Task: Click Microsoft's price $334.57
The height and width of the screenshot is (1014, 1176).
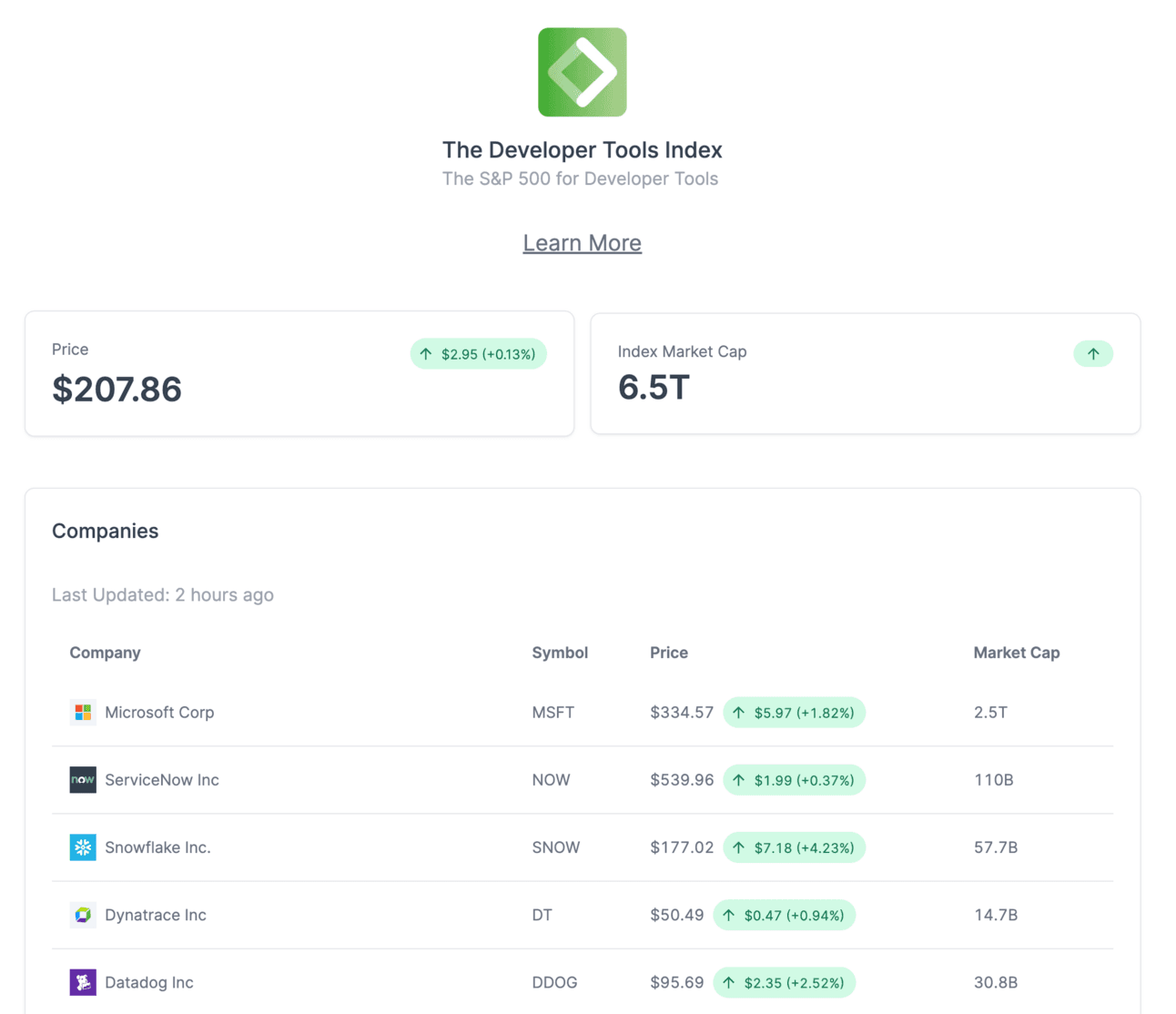Action: point(682,713)
